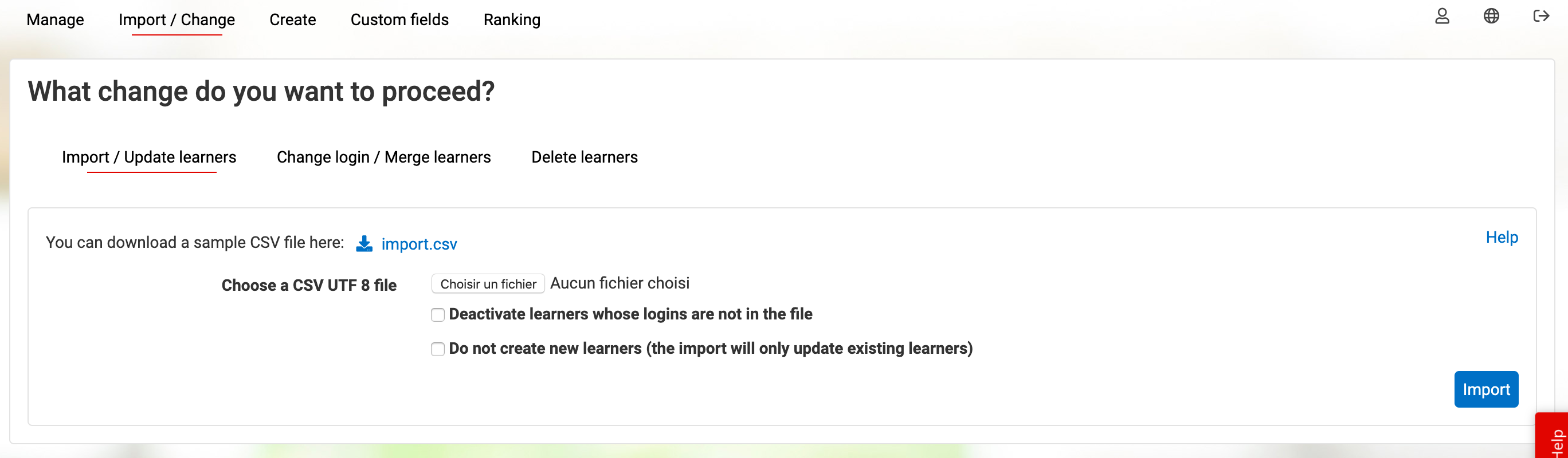Download the import.csv sample file
This screenshot has width=1568, height=458.
click(x=420, y=244)
